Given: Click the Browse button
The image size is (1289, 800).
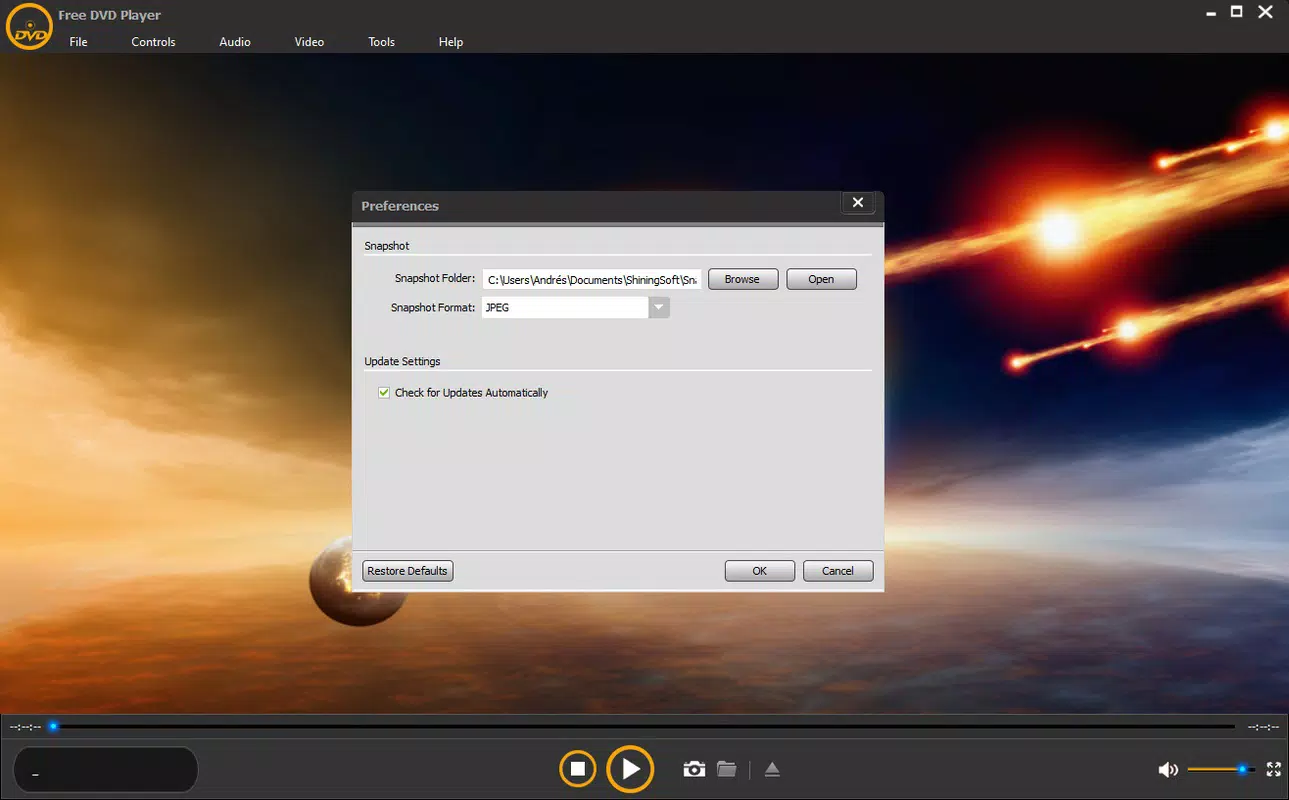Looking at the screenshot, I should coord(742,279).
